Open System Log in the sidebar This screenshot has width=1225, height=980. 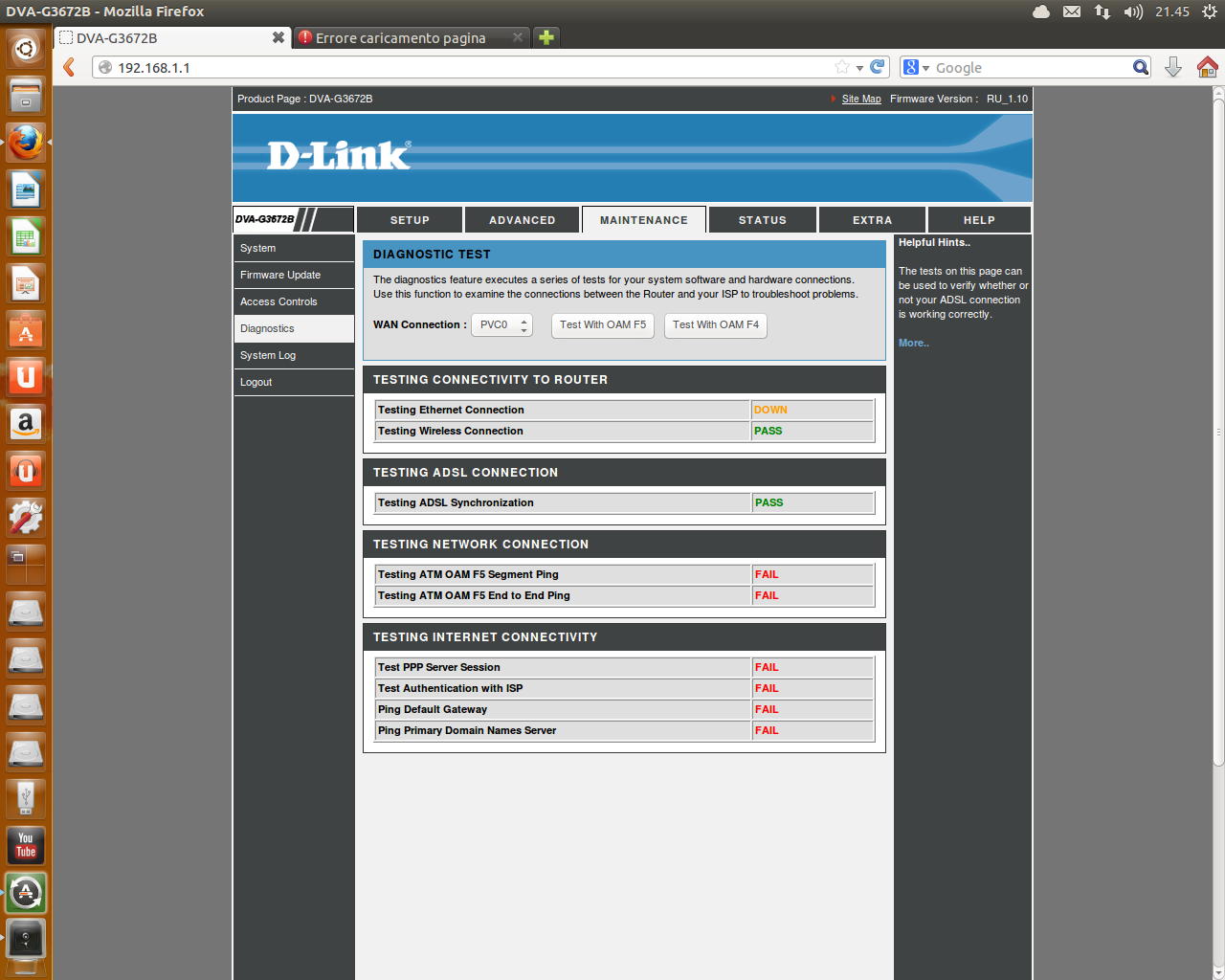(294, 355)
